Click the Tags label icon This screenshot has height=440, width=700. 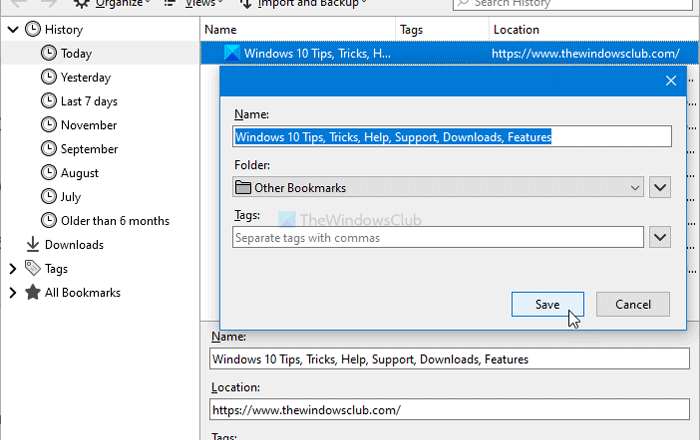point(33,268)
